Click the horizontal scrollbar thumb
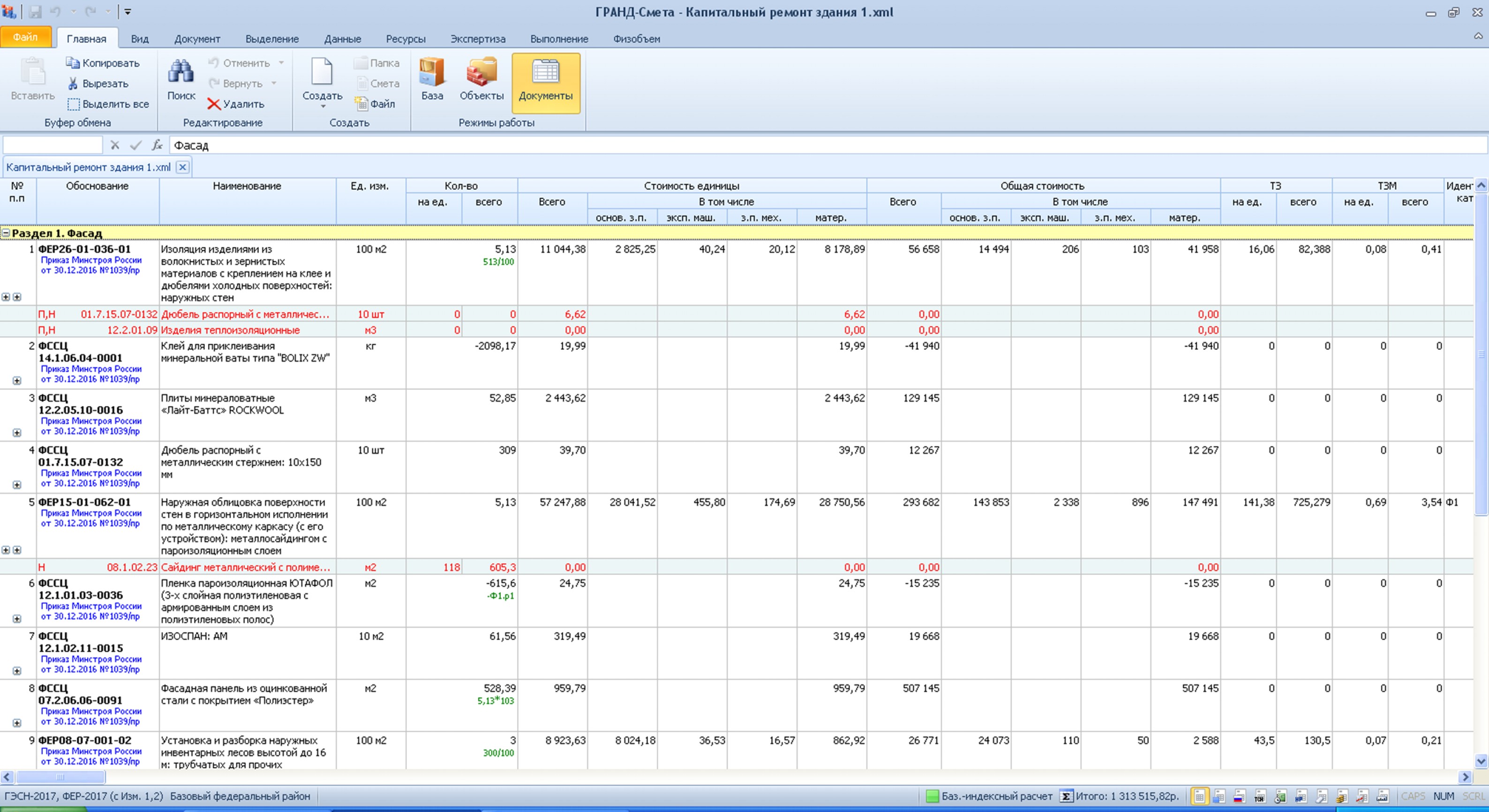Viewport: 1489px width, 812px height. coord(60,777)
